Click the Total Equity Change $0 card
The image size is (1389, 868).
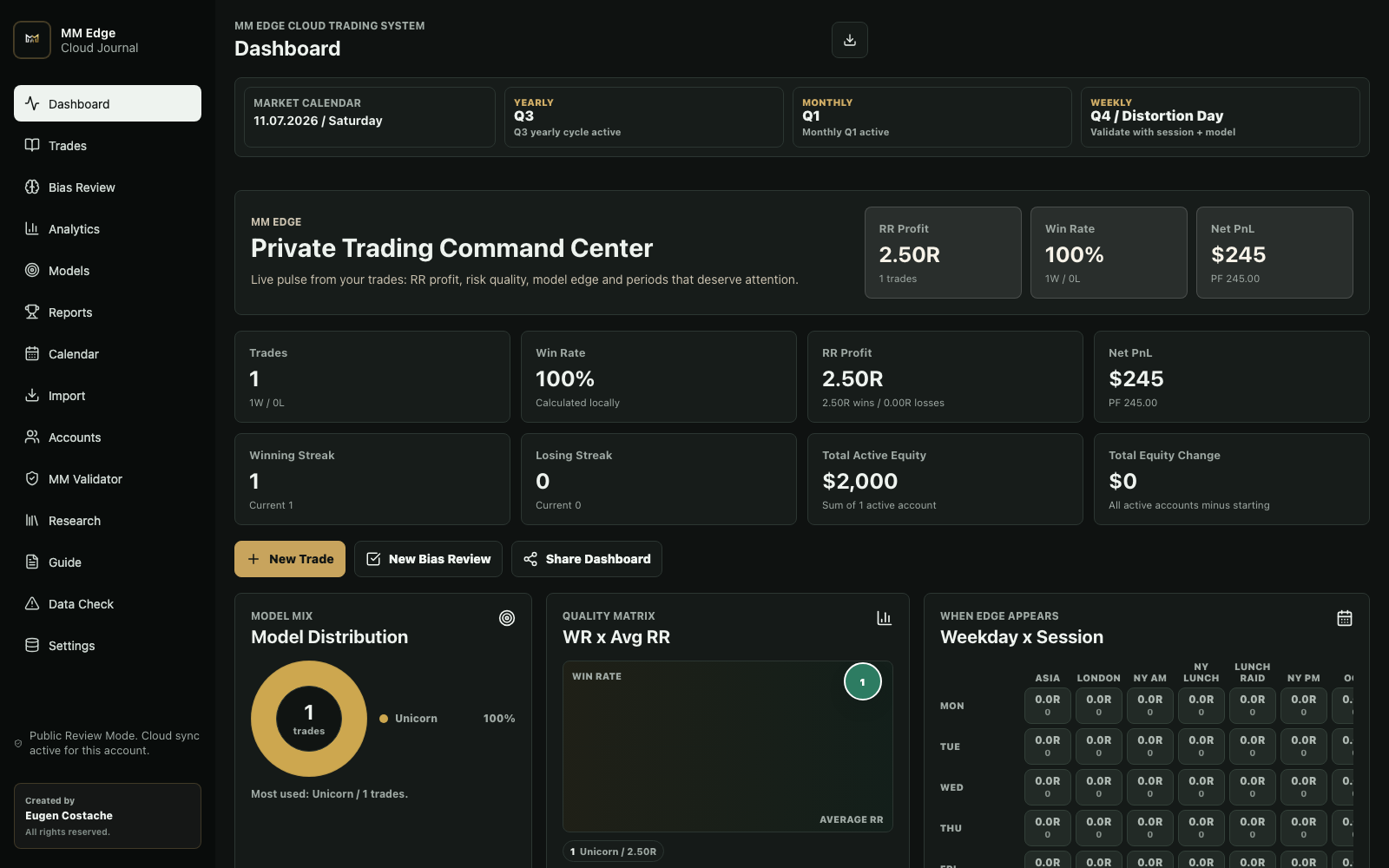point(1232,479)
